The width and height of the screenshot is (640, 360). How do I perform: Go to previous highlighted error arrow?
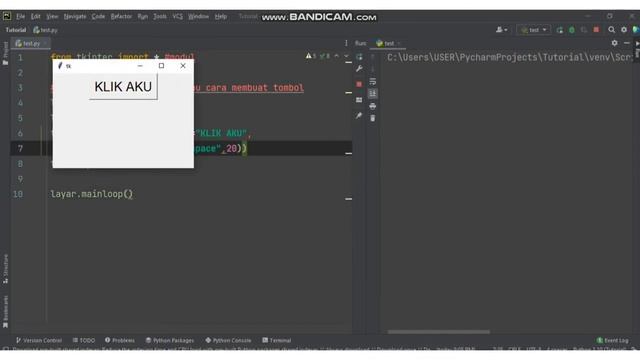[x=337, y=56]
